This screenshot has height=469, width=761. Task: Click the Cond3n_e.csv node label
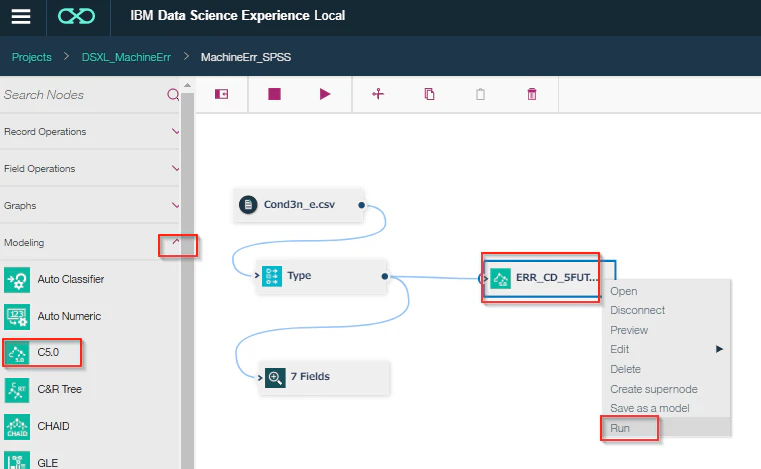coord(299,204)
